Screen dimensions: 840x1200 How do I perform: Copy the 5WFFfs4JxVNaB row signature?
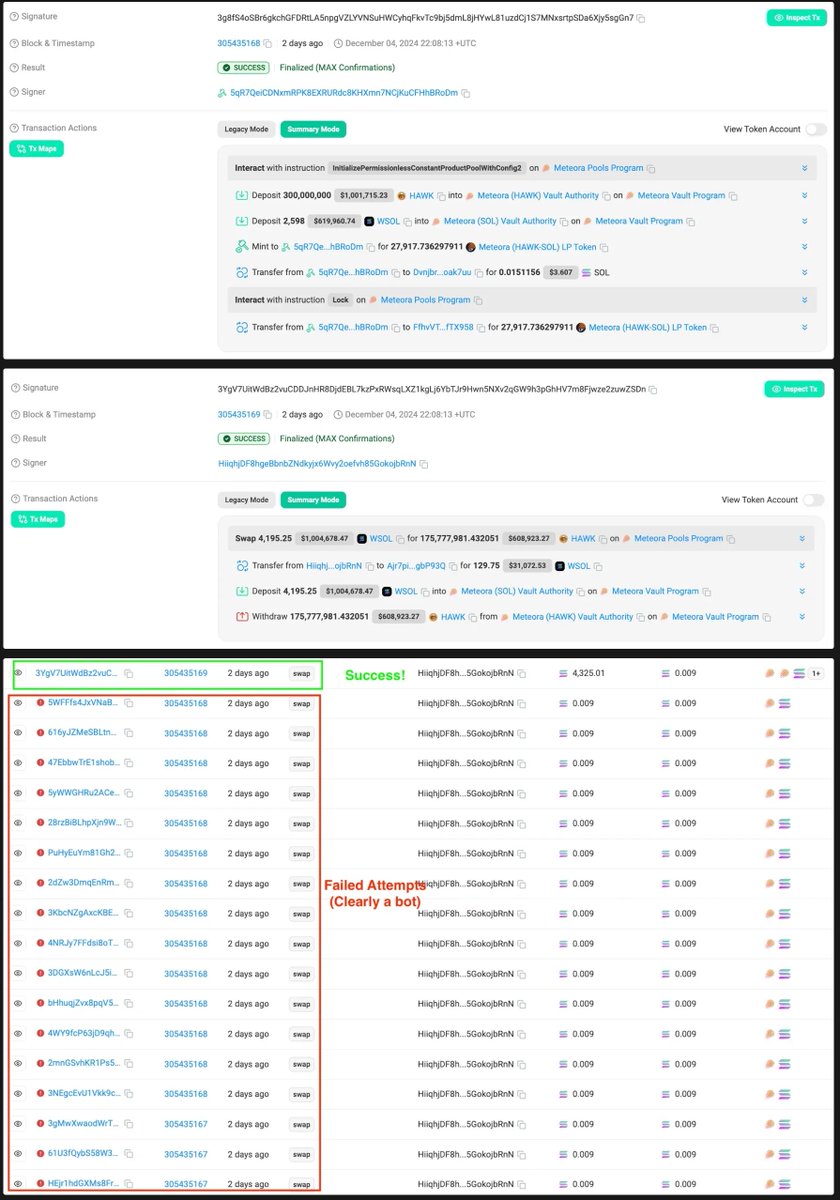tap(128, 703)
